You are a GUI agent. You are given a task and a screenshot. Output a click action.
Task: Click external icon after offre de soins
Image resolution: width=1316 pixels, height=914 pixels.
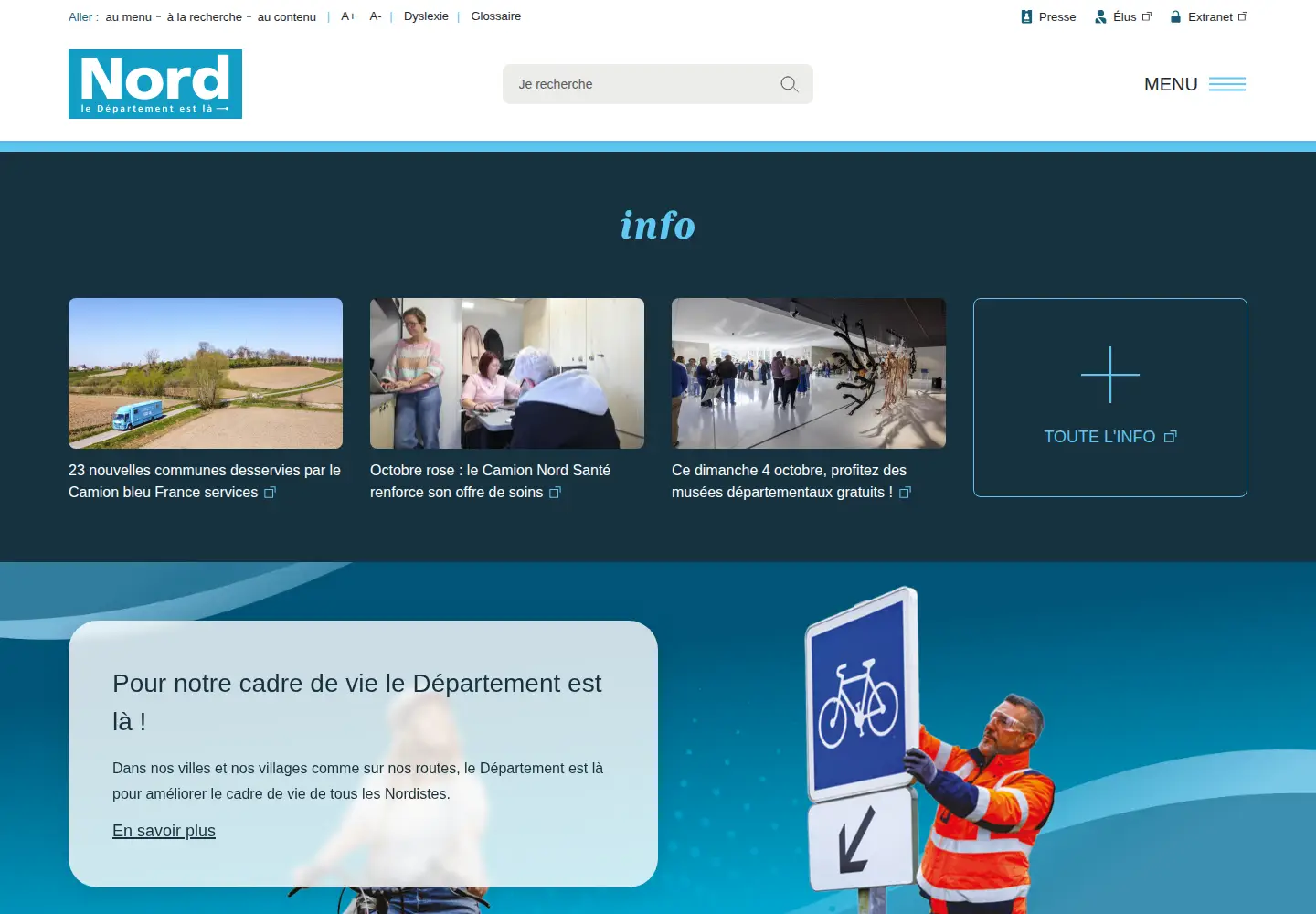point(555,493)
